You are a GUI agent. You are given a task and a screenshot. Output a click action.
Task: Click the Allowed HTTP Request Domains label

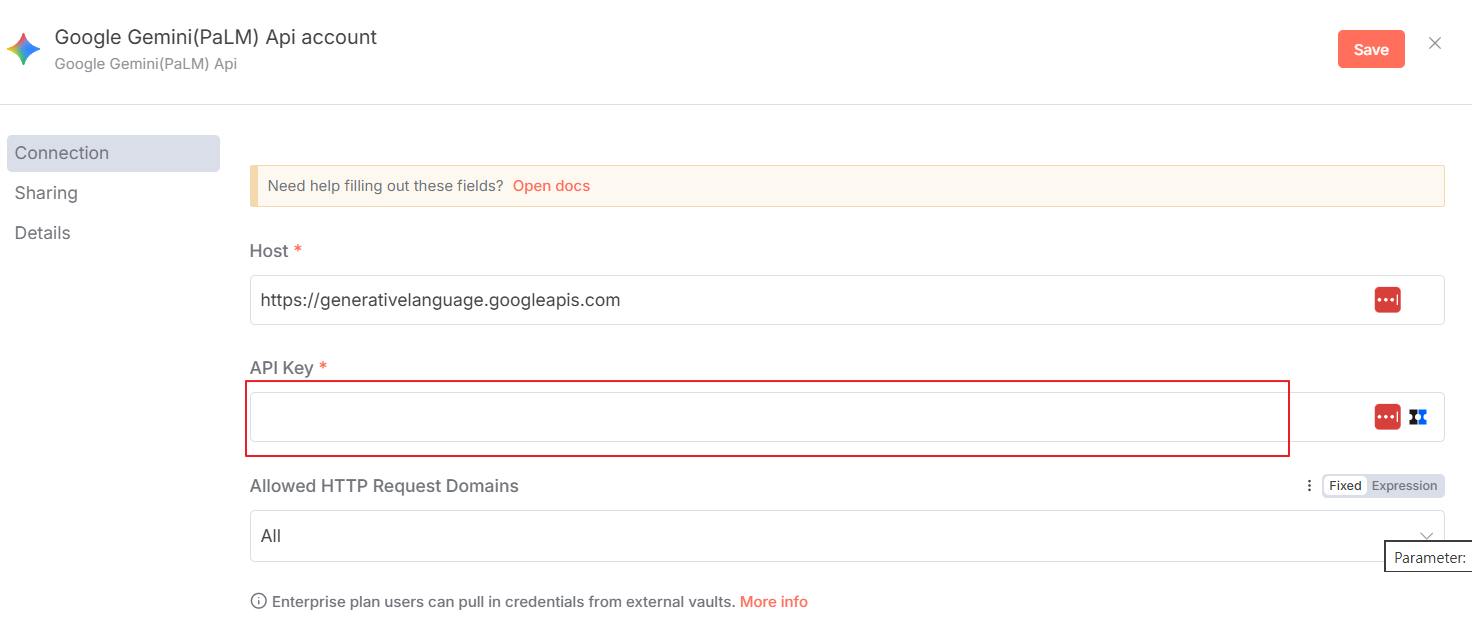pyautogui.click(x=384, y=486)
